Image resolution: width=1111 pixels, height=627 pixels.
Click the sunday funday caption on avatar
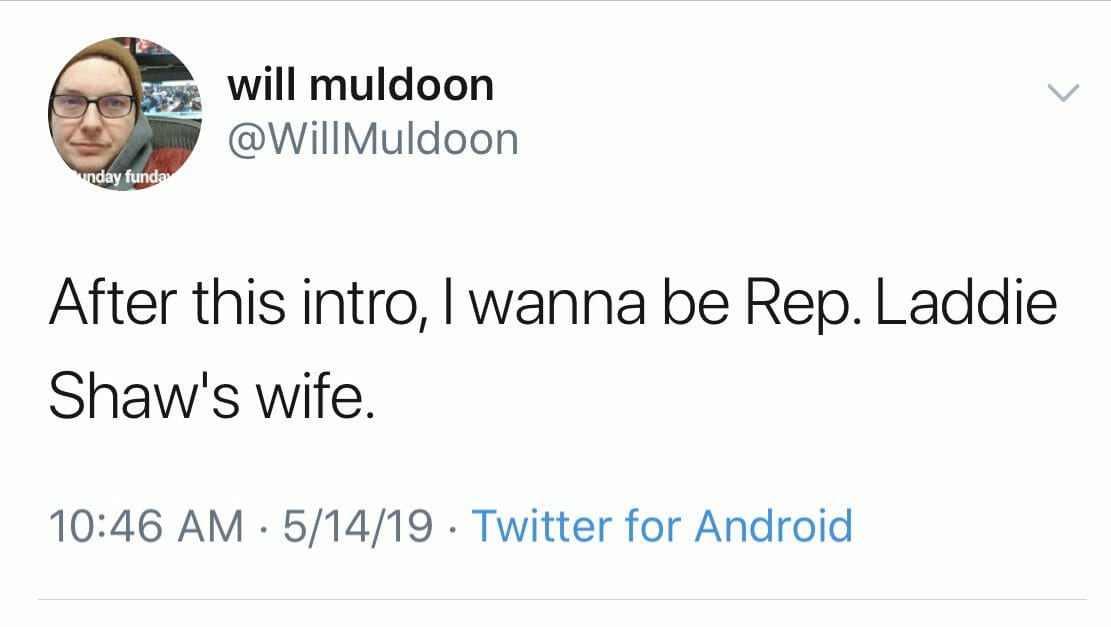[x=125, y=177]
